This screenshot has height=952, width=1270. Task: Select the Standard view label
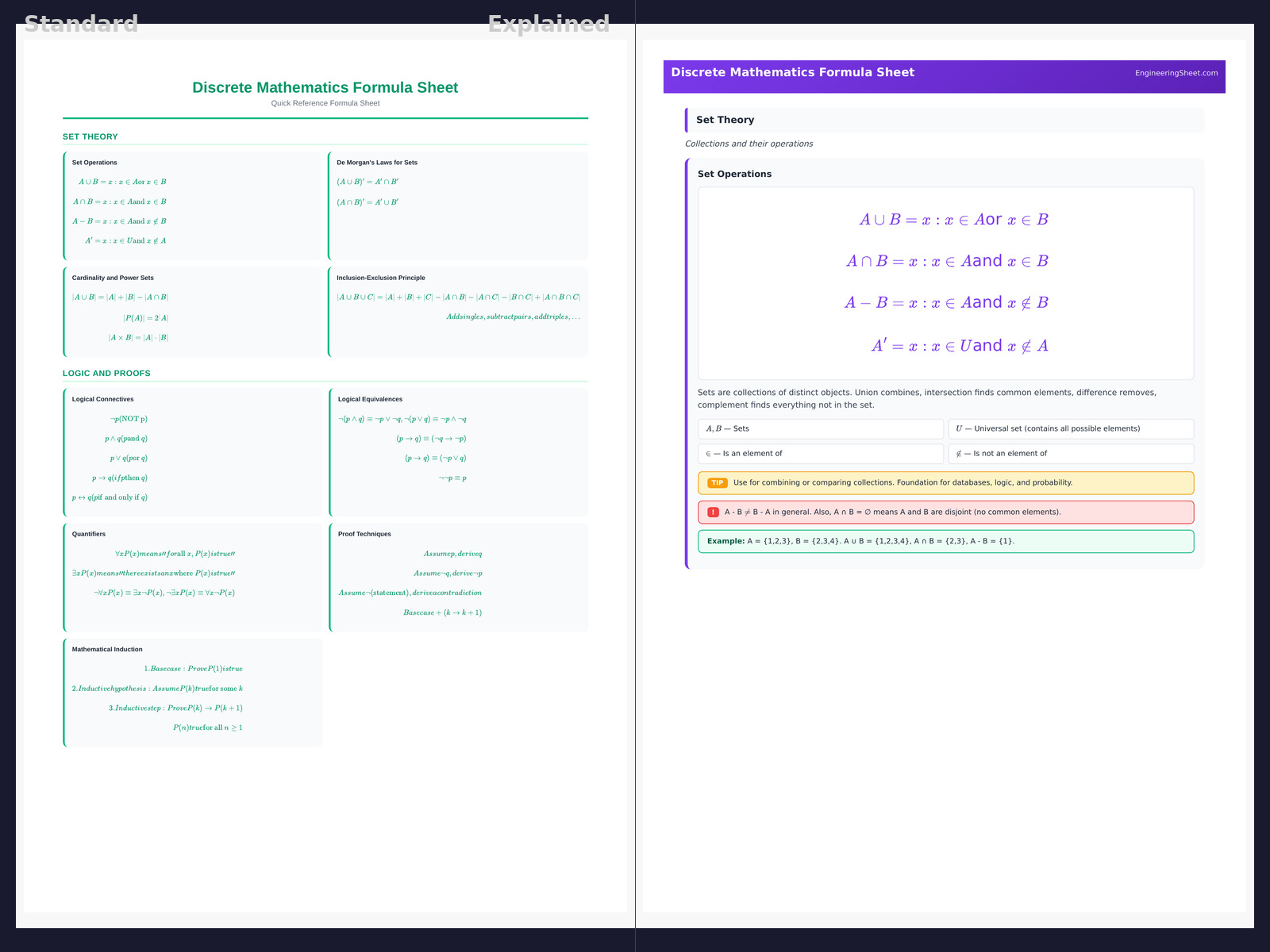(81, 24)
